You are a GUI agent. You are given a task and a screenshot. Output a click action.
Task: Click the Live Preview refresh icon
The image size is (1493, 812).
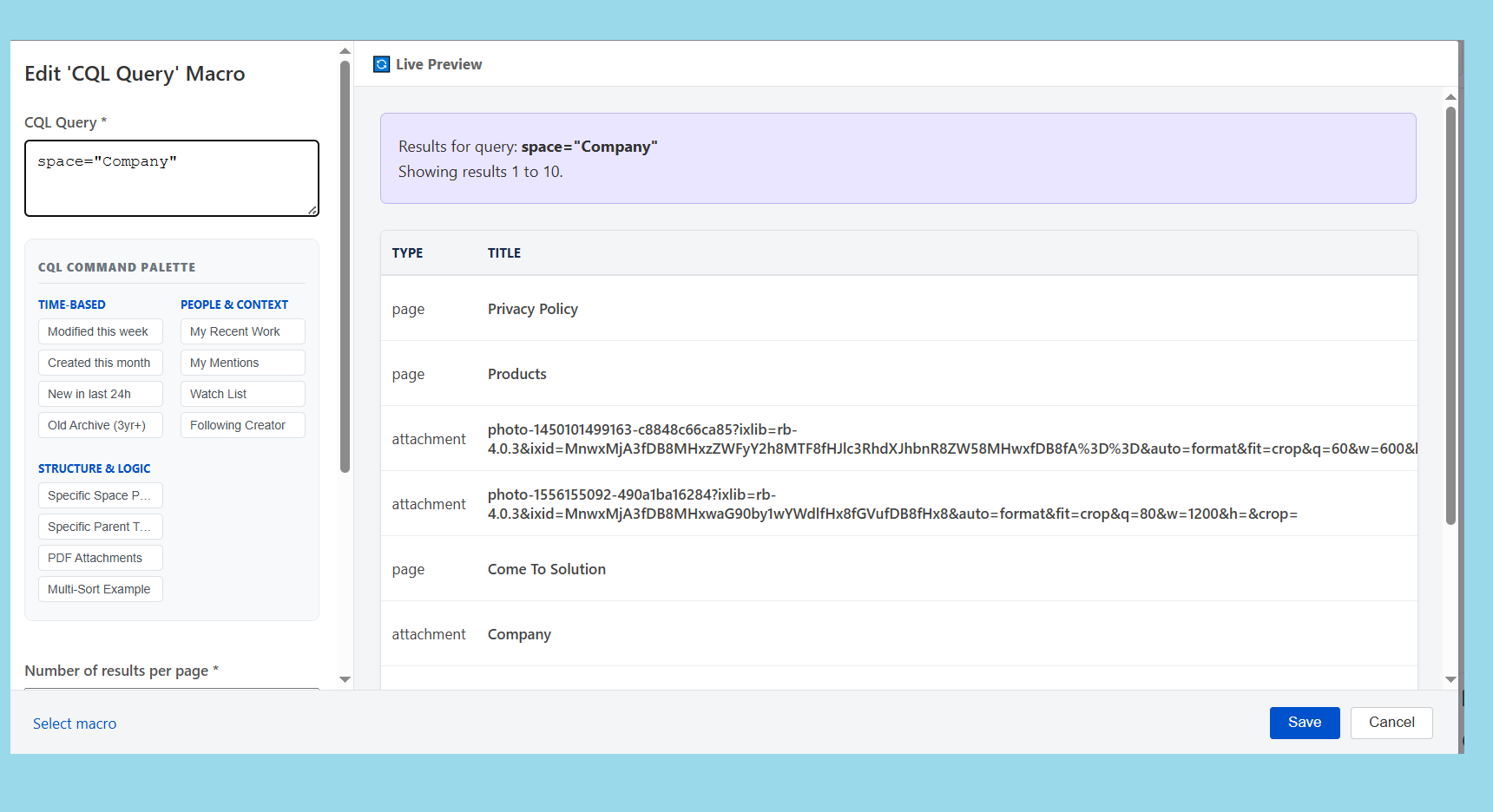[381, 63]
